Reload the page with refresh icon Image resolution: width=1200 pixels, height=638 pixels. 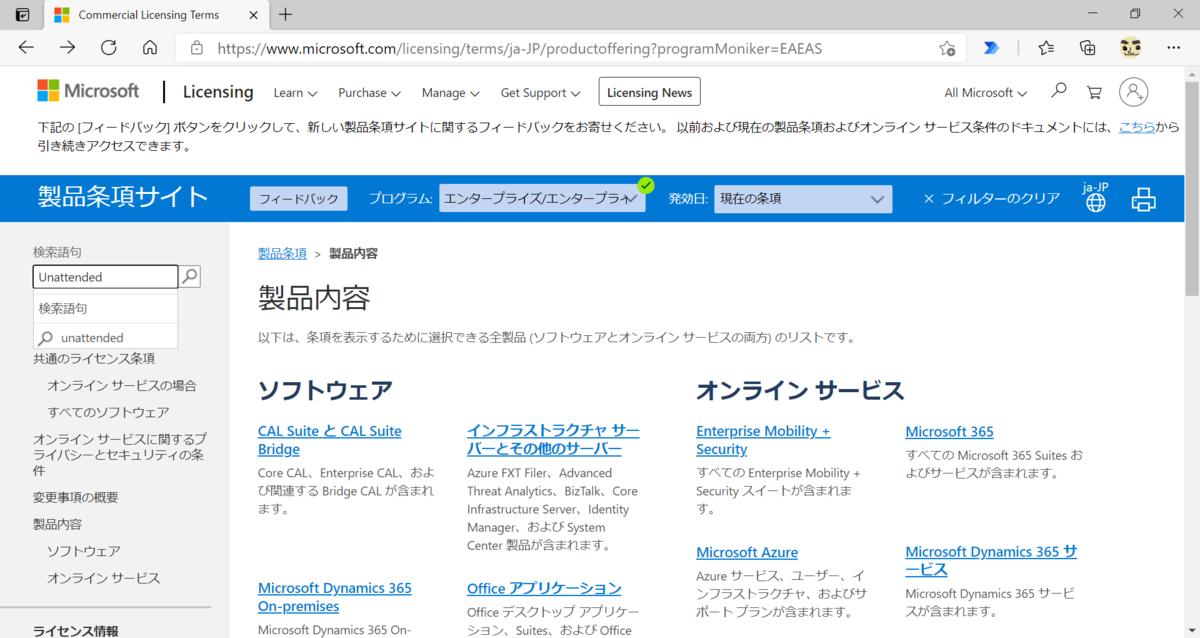click(x=109, y=47)
